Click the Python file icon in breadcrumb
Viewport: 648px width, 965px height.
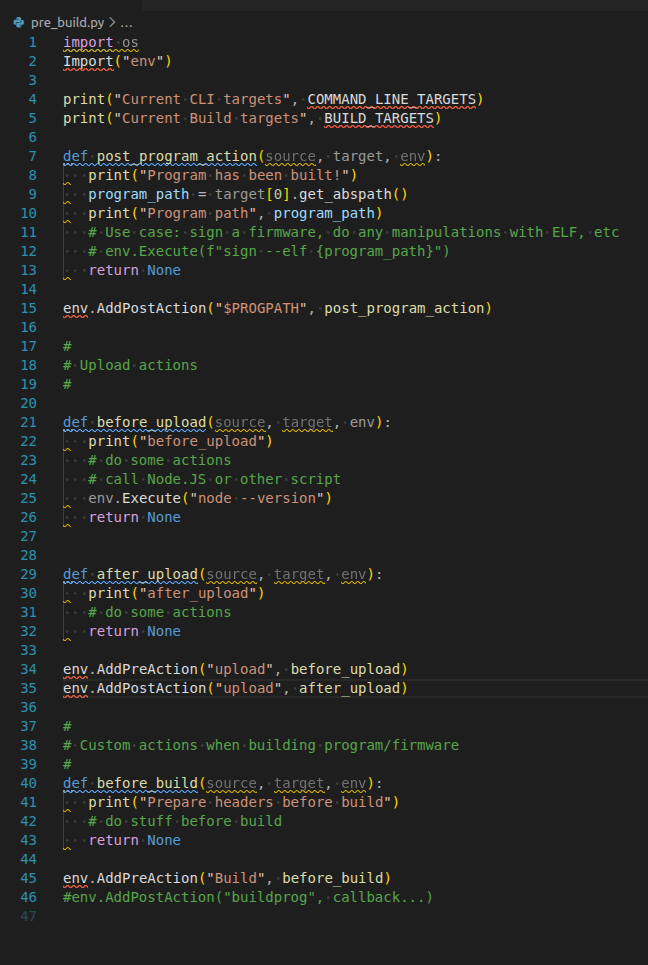(x=19, y=22)
